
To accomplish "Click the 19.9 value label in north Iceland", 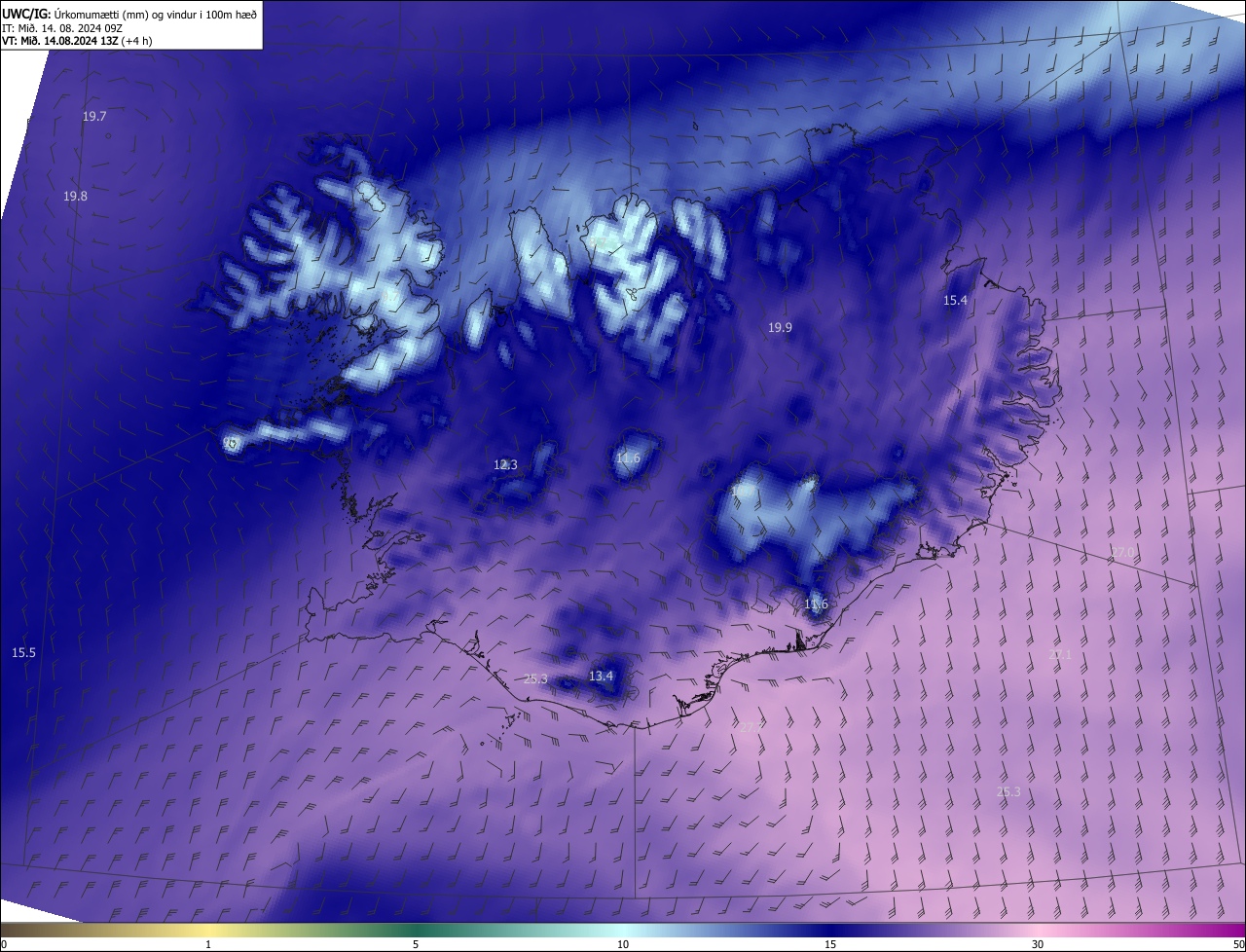I will pyautogui.click(x=780, y=327).
